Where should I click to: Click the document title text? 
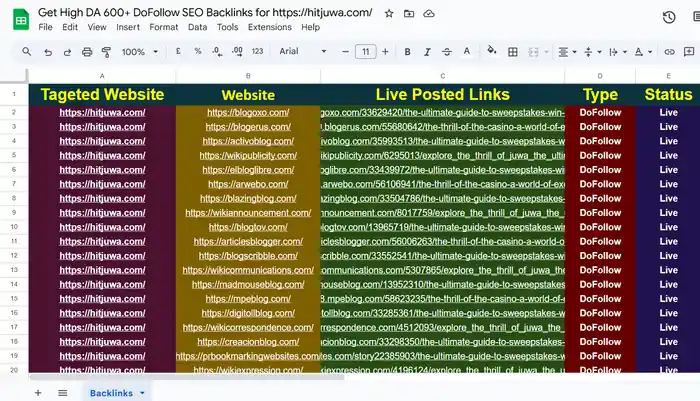pos(205,13)
